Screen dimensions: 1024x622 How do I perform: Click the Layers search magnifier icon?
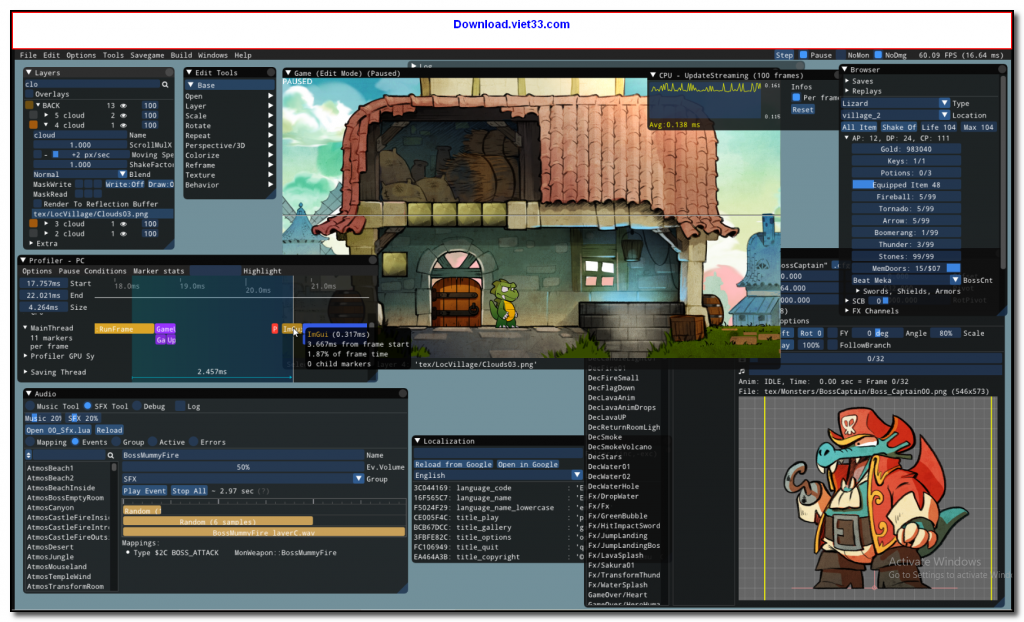(165, 84)
